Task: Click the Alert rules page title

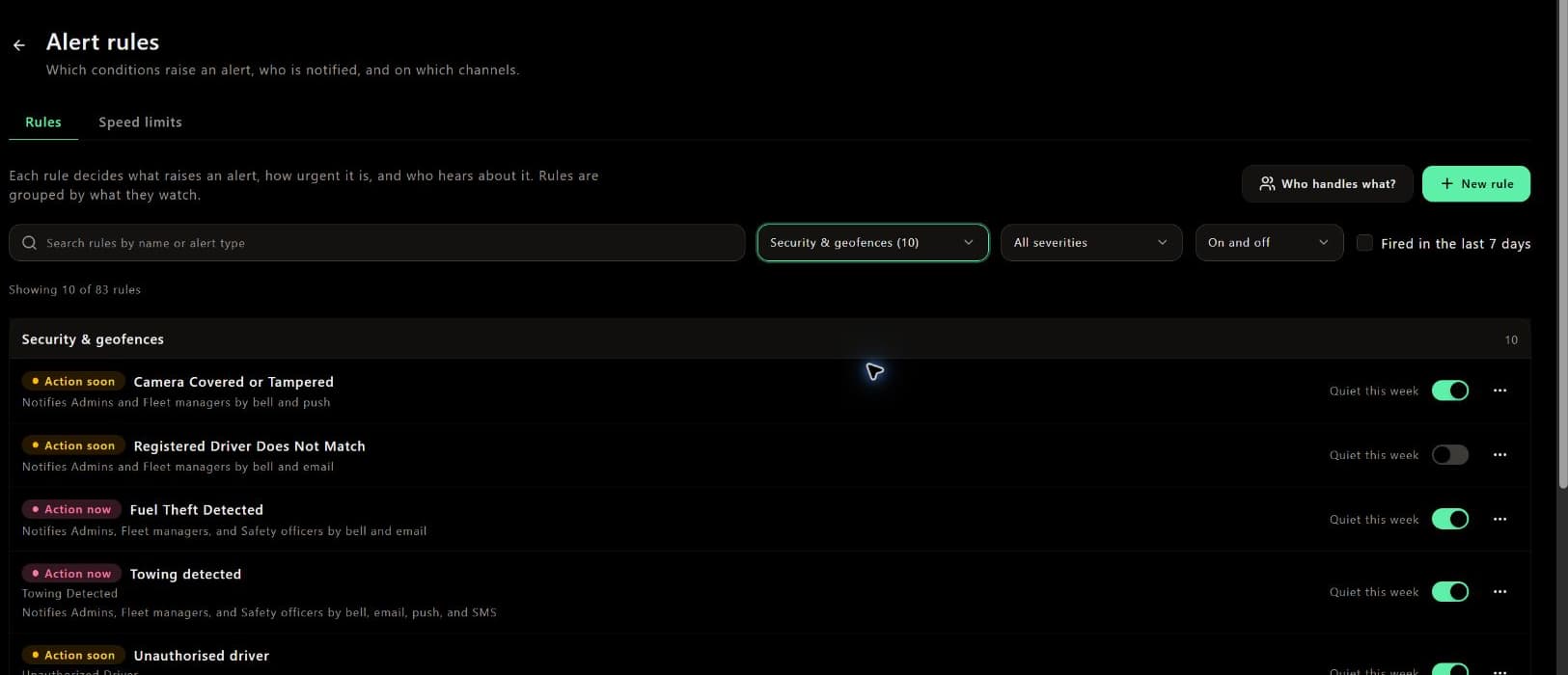Action: click(x=102, y=42)
